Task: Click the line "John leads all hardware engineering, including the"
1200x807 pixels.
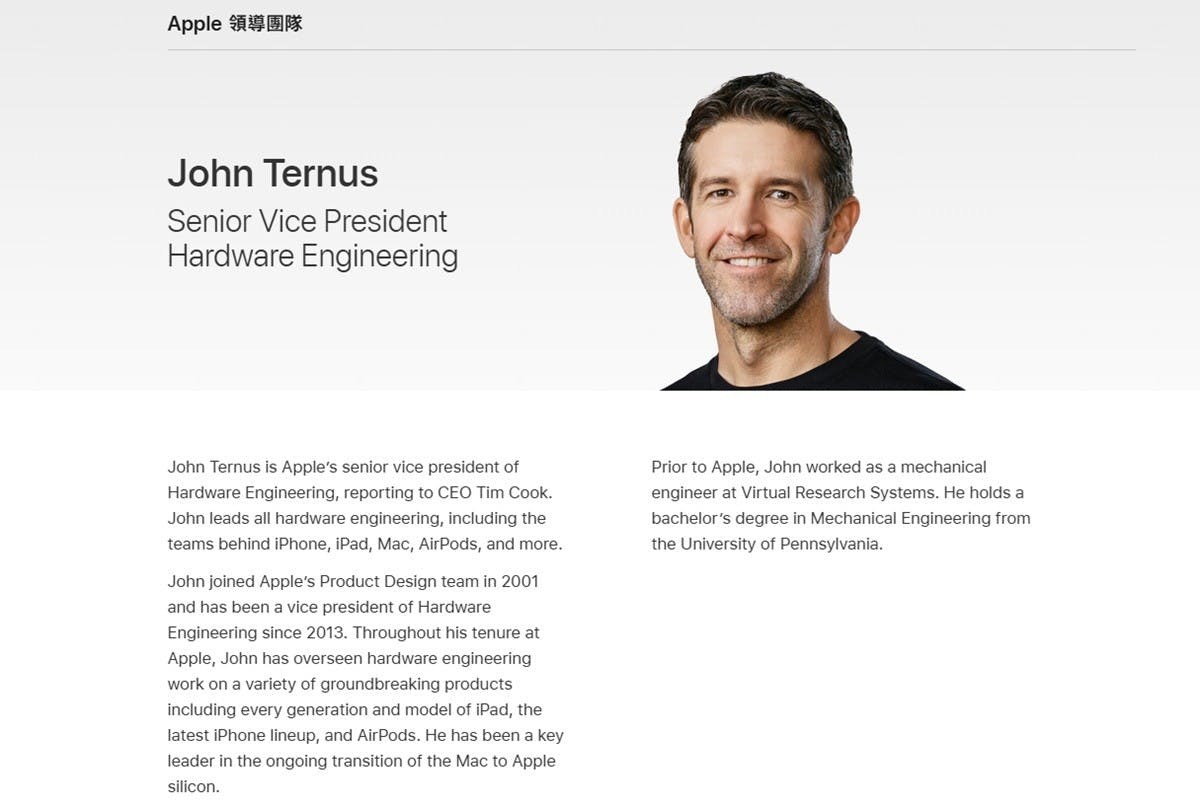Action: [357, 518]
